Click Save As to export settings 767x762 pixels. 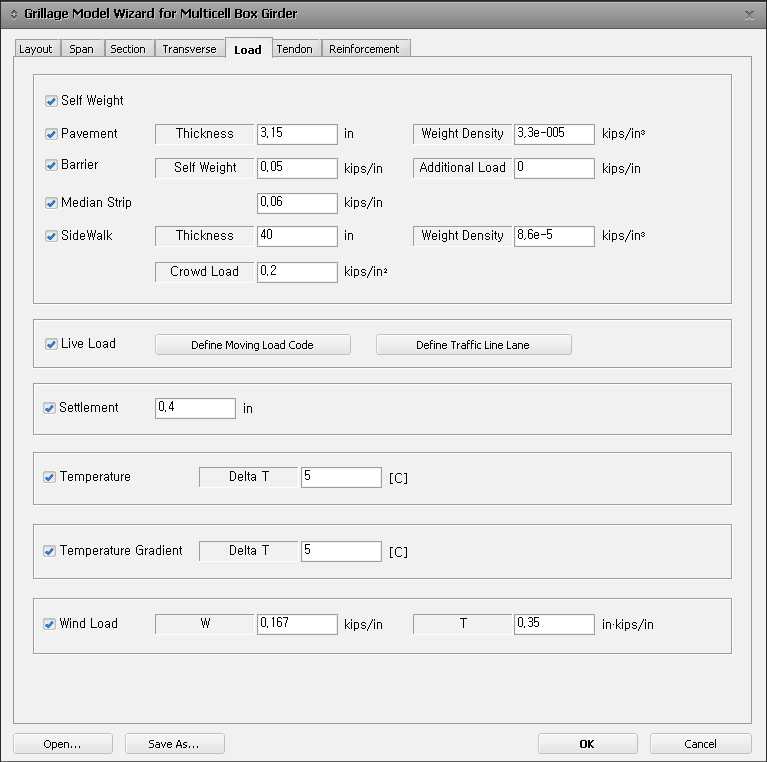174,744
